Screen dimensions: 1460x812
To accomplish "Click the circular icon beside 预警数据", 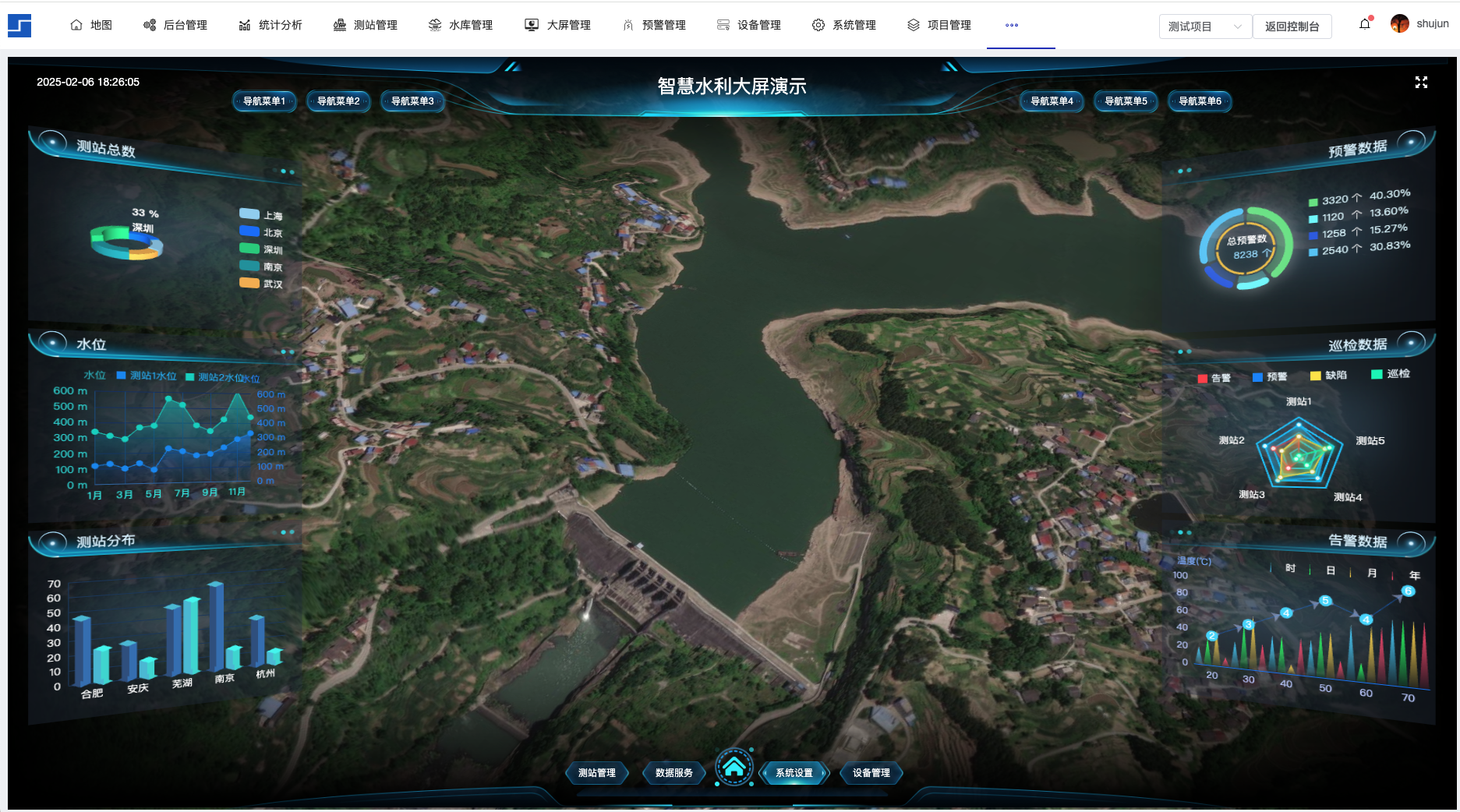I will click(x=1411, y=142).
